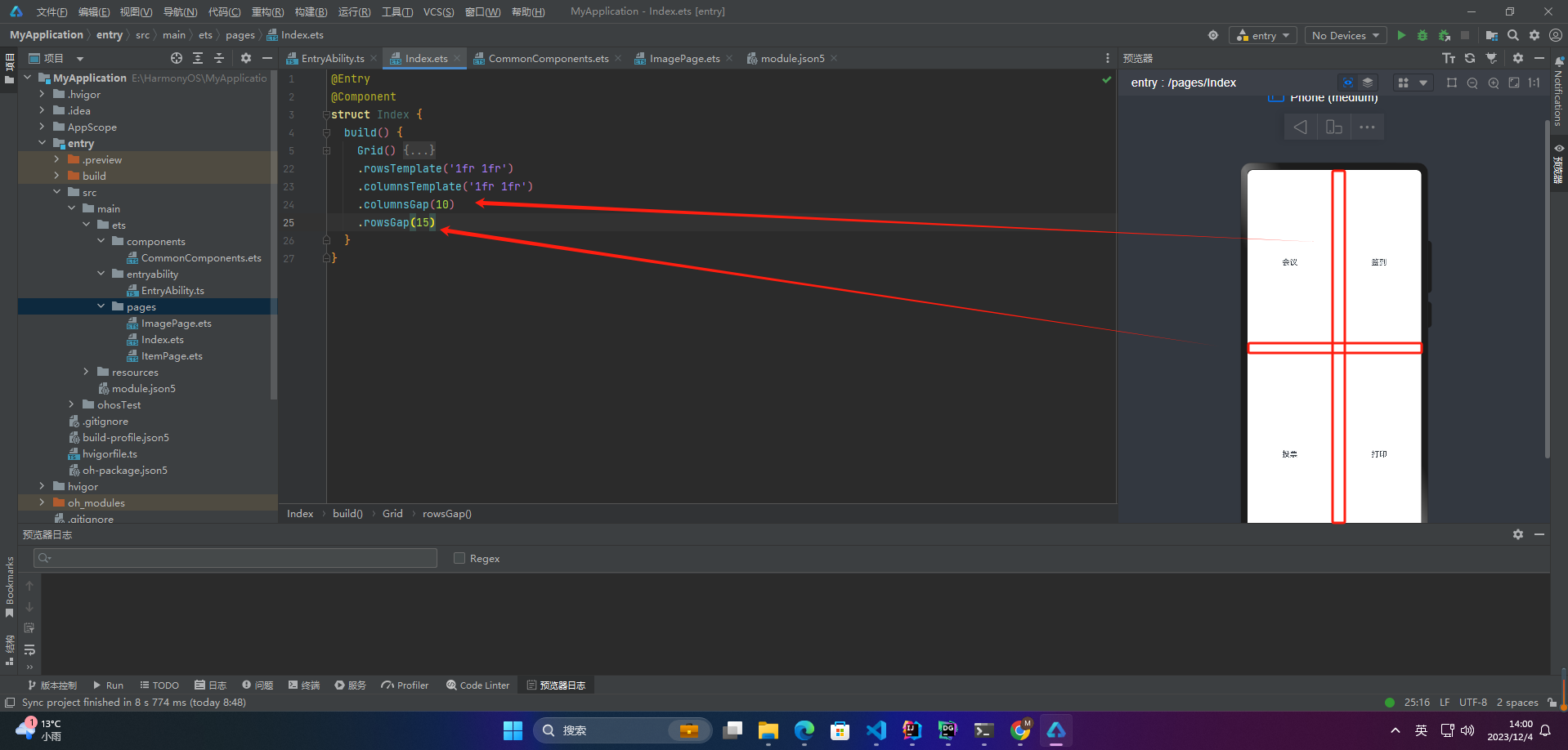
Task: Open project view selector dropdown arrow
Action: pyautogui.click(x=80, y=58)
